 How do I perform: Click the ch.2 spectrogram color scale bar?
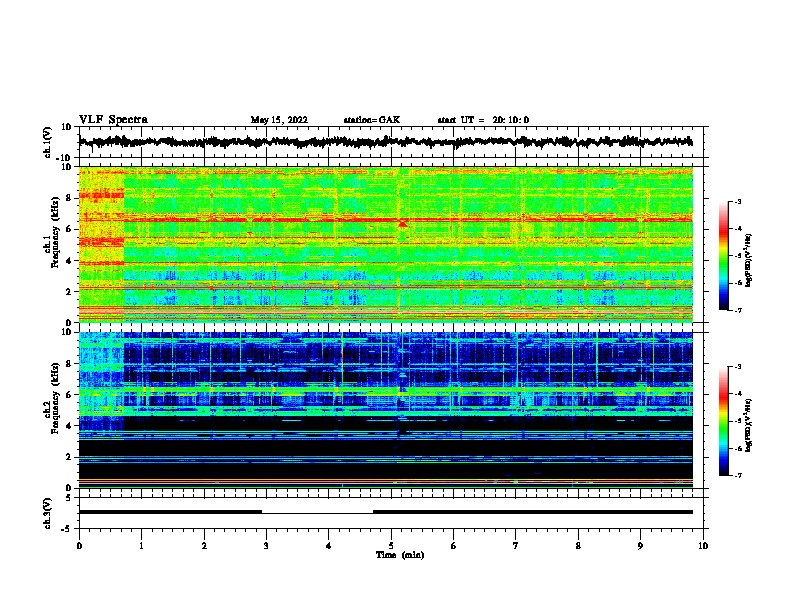click(x=723, y=421)
